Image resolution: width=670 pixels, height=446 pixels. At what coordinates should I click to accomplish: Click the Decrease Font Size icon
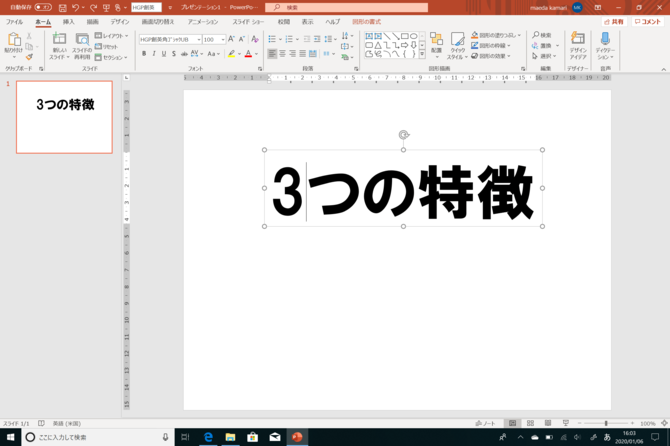point(241,39)
